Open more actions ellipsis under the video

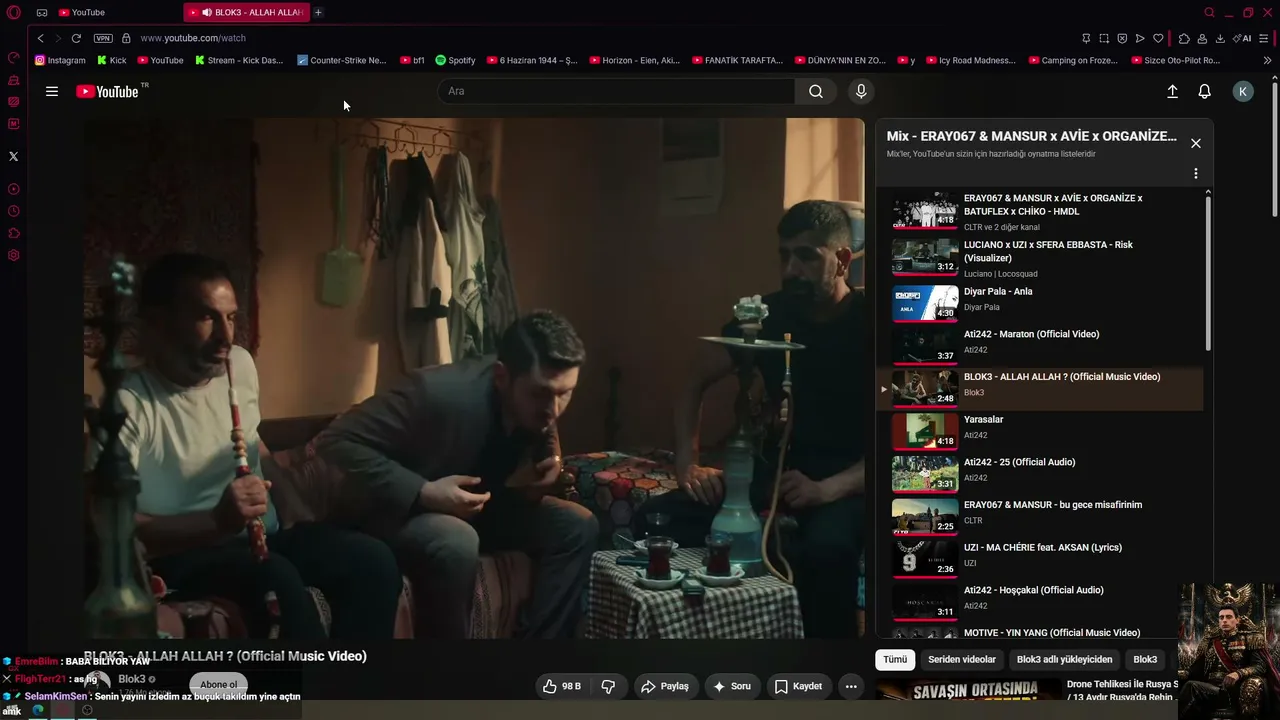pos(851,686)
